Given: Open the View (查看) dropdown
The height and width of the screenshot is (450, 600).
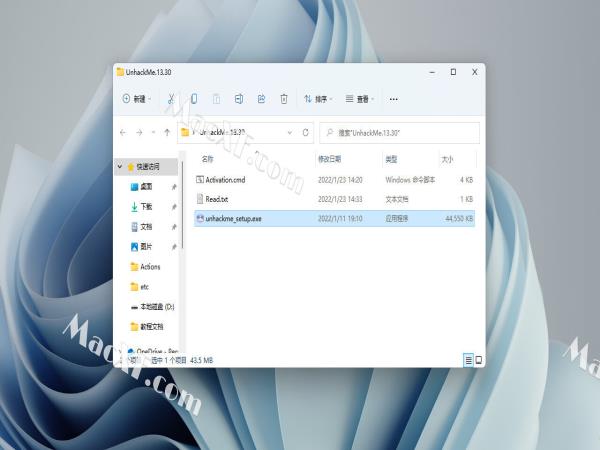Looking at the screenshot, I should pyautogui.click(x=359, y=99).
